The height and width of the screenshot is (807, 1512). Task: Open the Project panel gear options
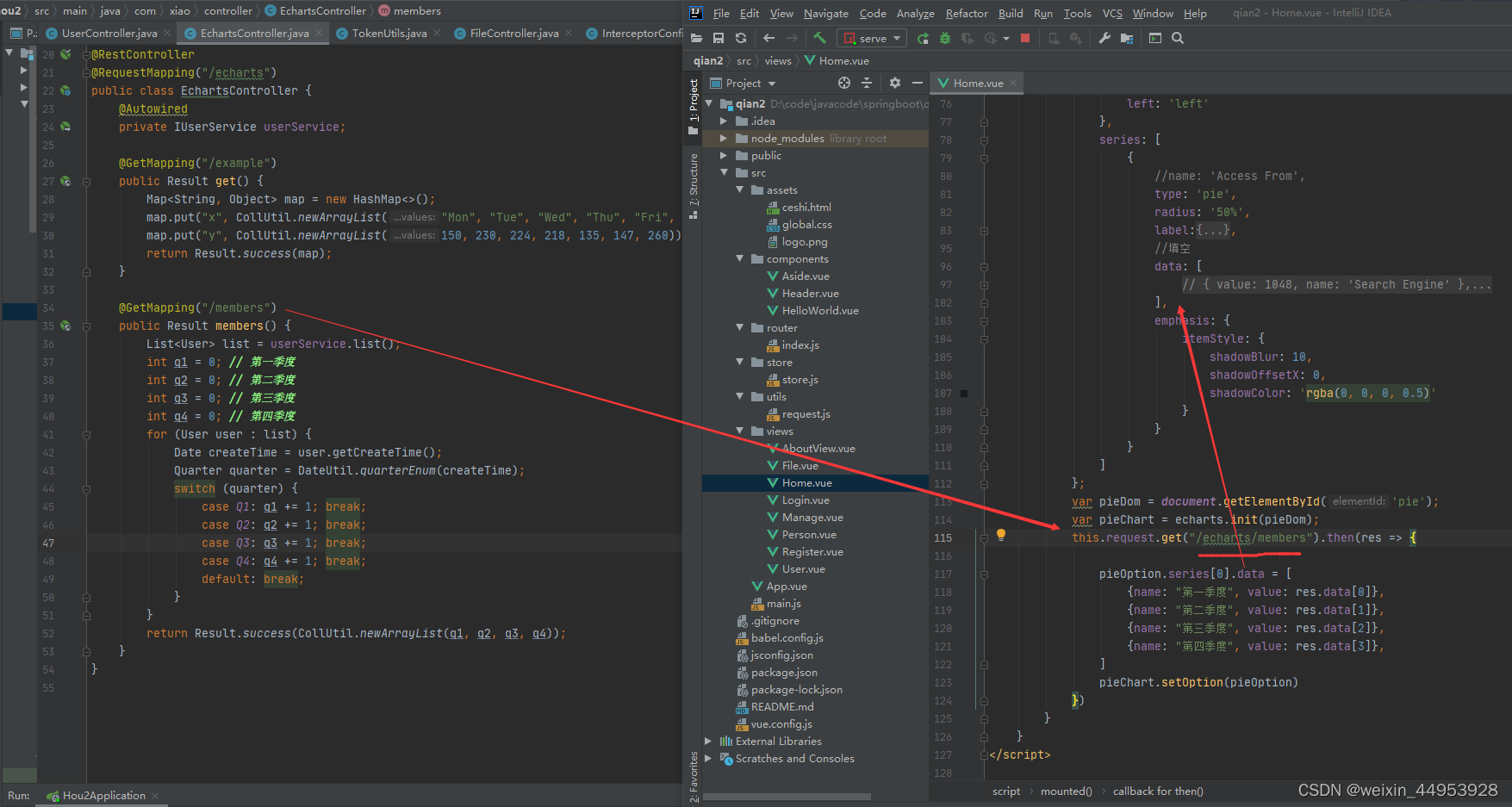click(895, 83)
